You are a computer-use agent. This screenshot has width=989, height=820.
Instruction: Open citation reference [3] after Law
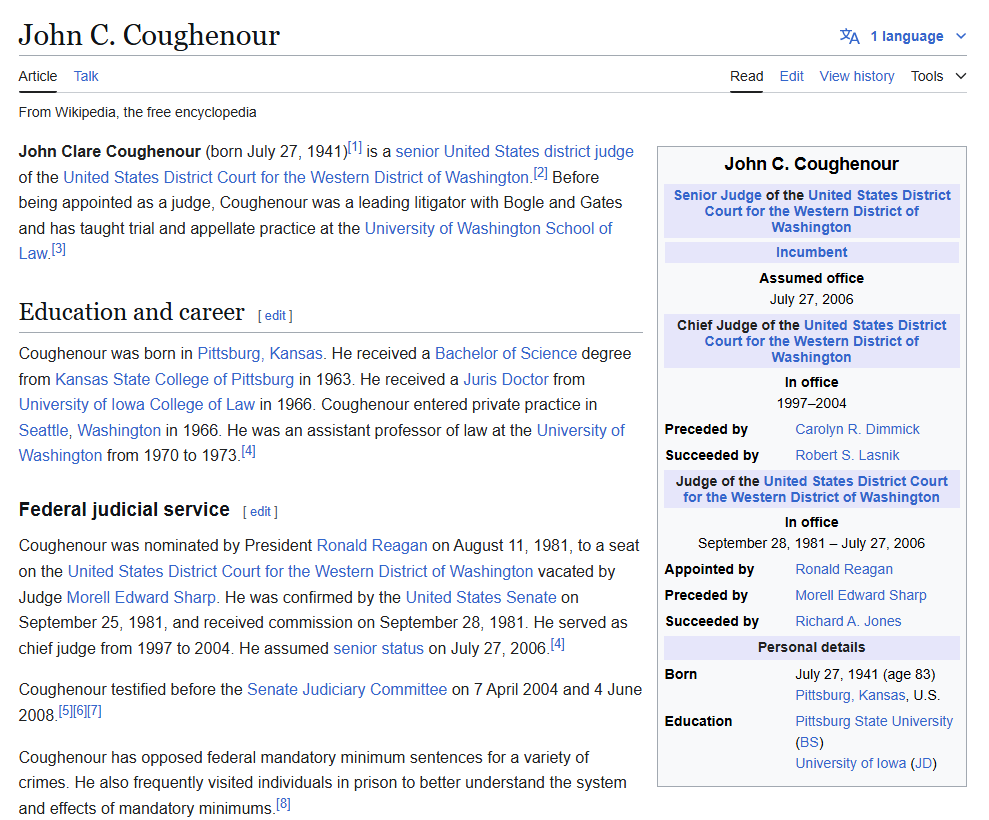pos(59,249)
